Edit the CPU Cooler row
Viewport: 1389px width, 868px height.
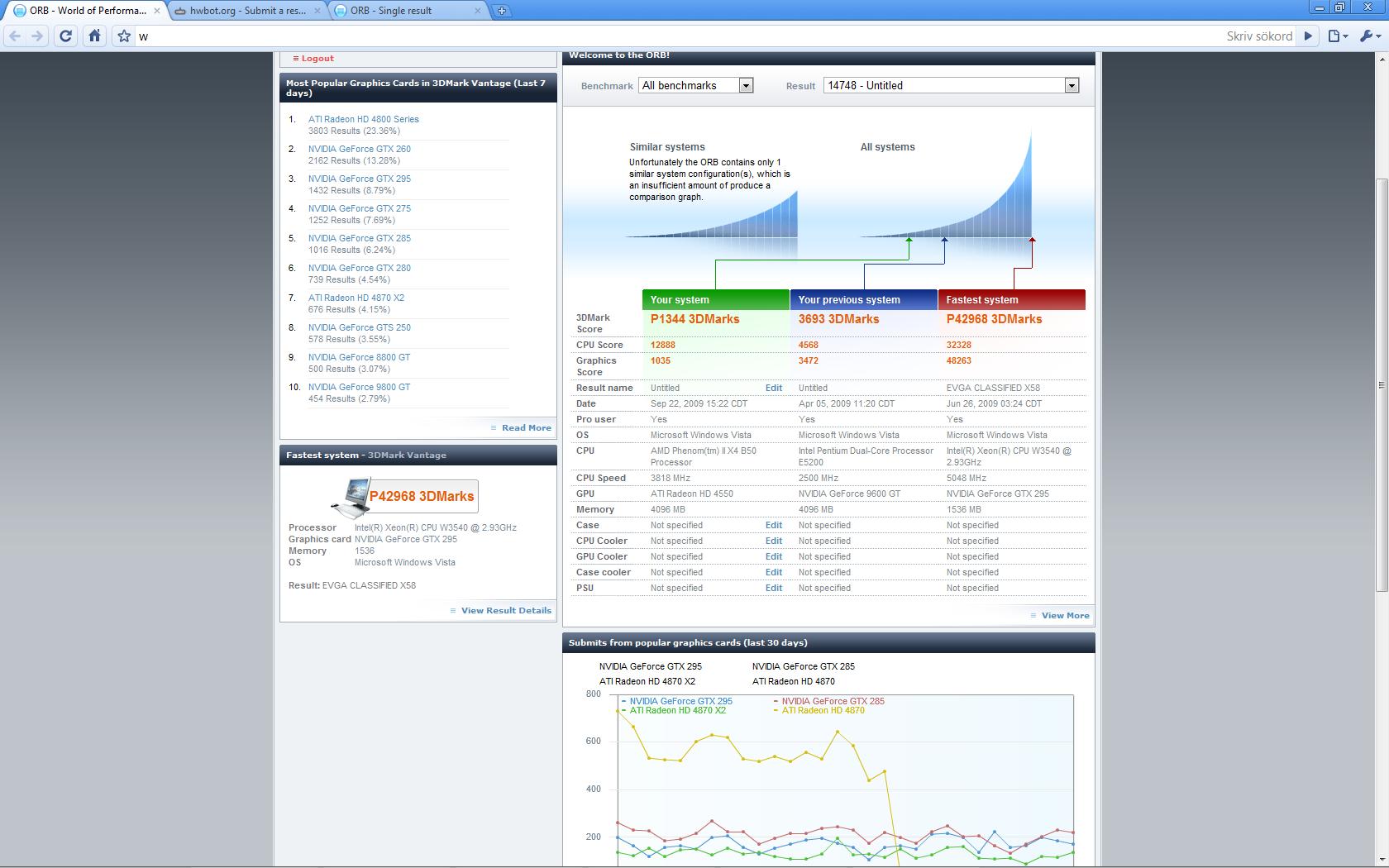773,541
